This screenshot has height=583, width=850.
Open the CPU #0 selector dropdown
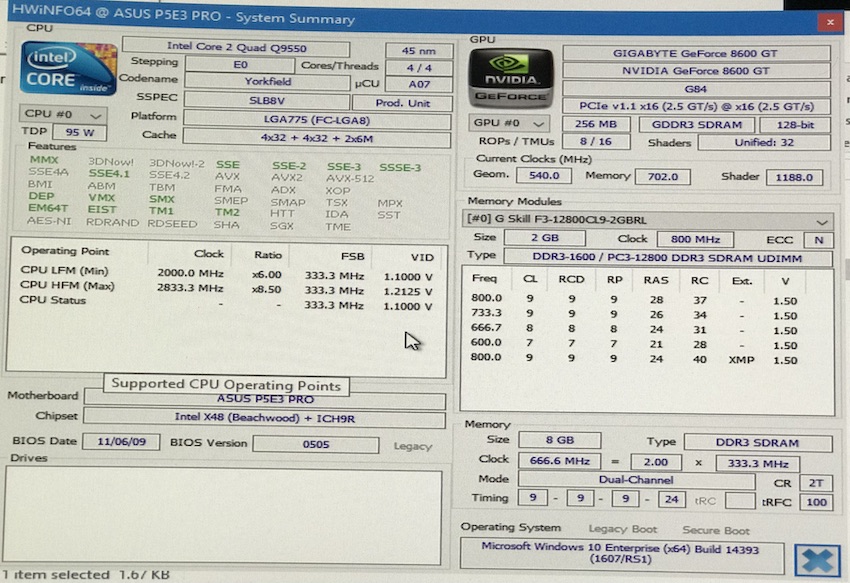click(x=63, y=114)
